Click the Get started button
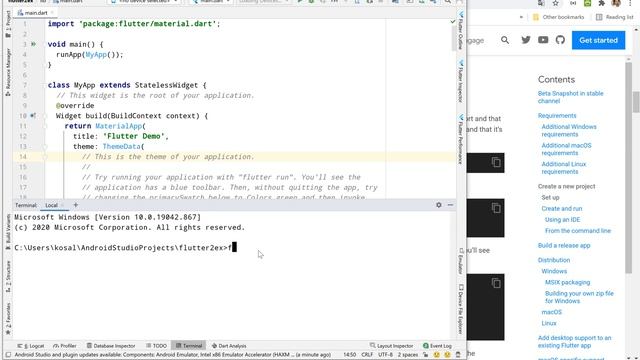The height and width of the screenshot is (360, 640). (598, 40)
